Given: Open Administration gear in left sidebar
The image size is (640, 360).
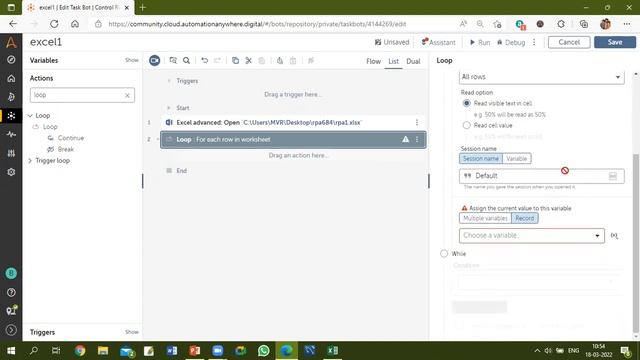Looking at the screenshot, I should (x=11, y=172).
